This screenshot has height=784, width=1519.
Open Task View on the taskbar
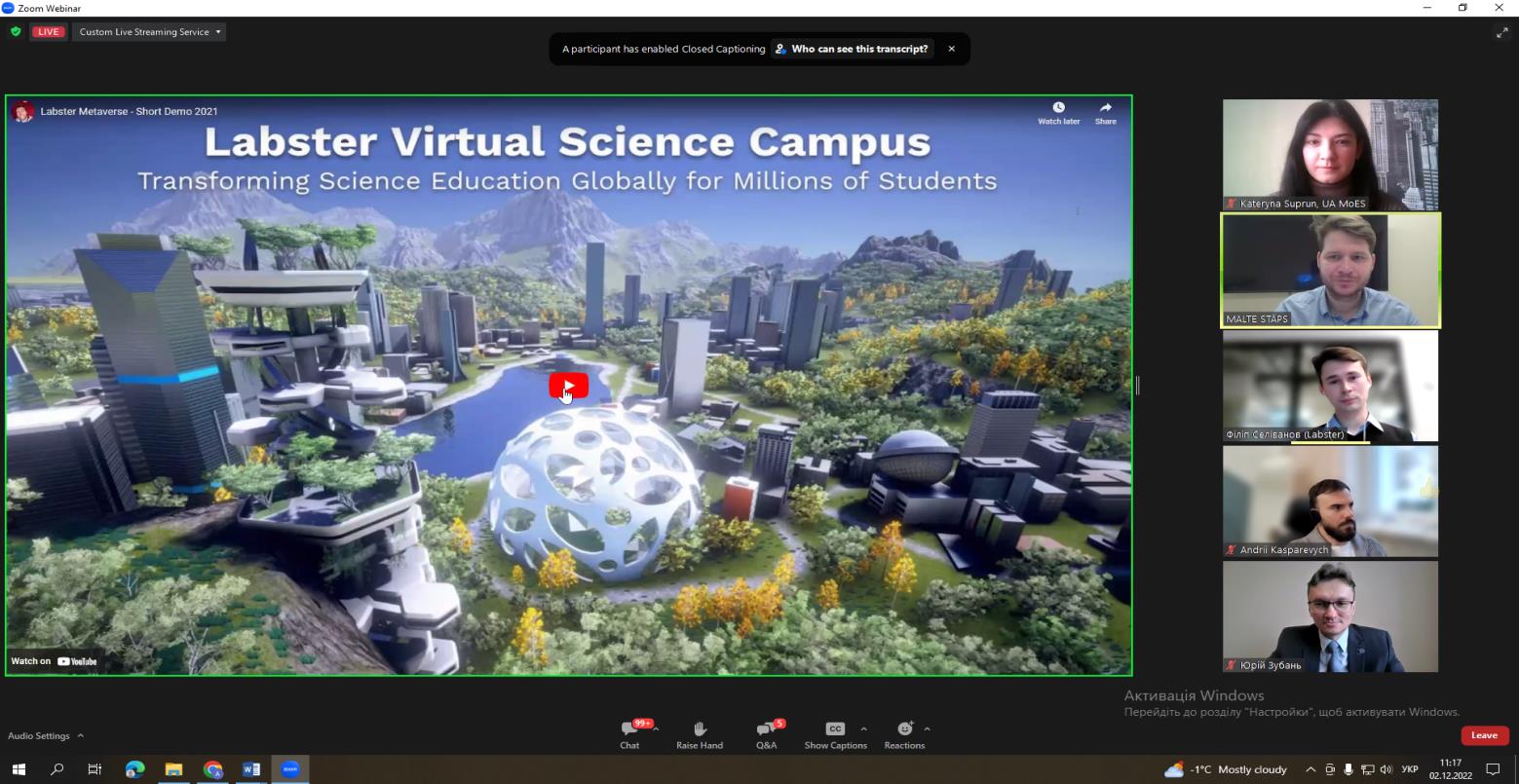tap(95, 769)
